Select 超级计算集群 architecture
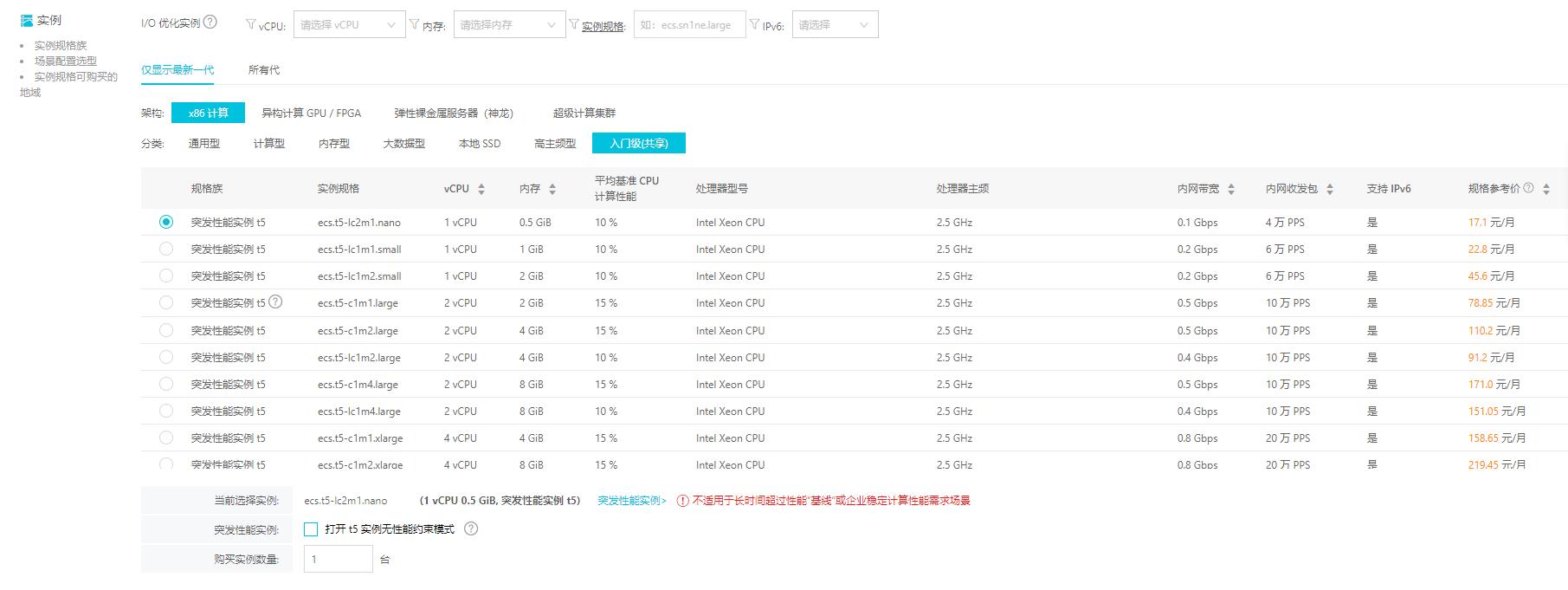1568x590 pixels. (584, 113)
